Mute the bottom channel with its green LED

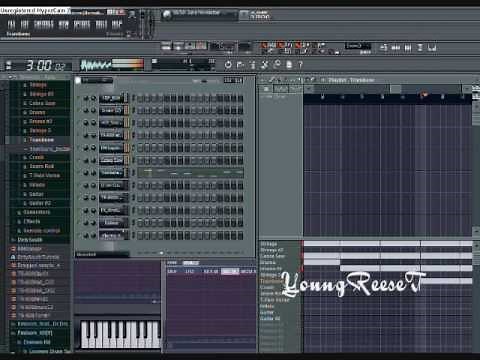click(78, 235)
